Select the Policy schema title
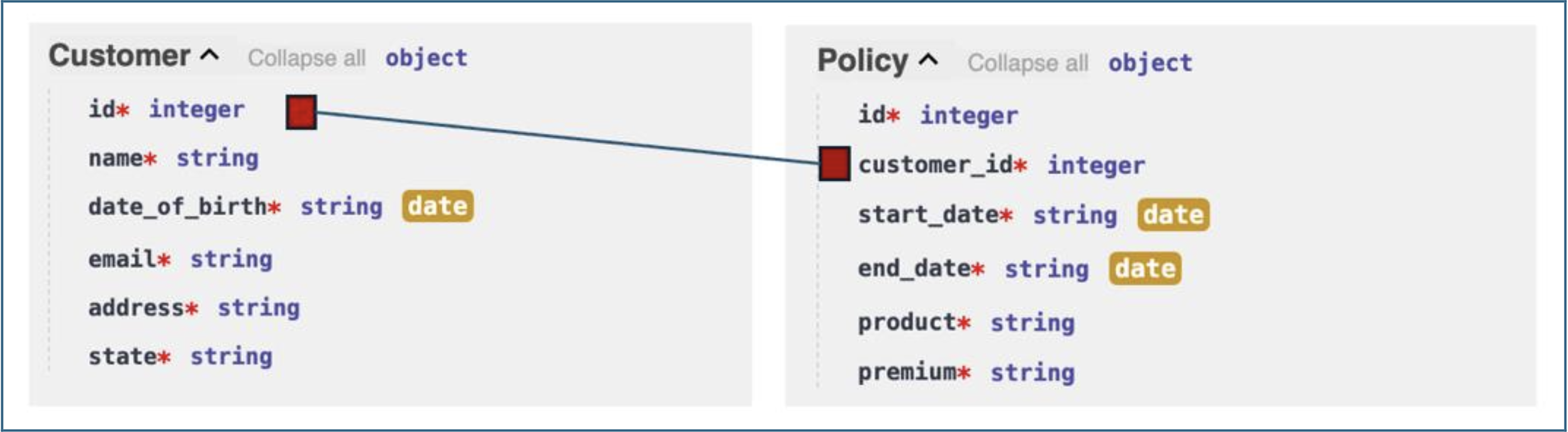 point(863,60)
